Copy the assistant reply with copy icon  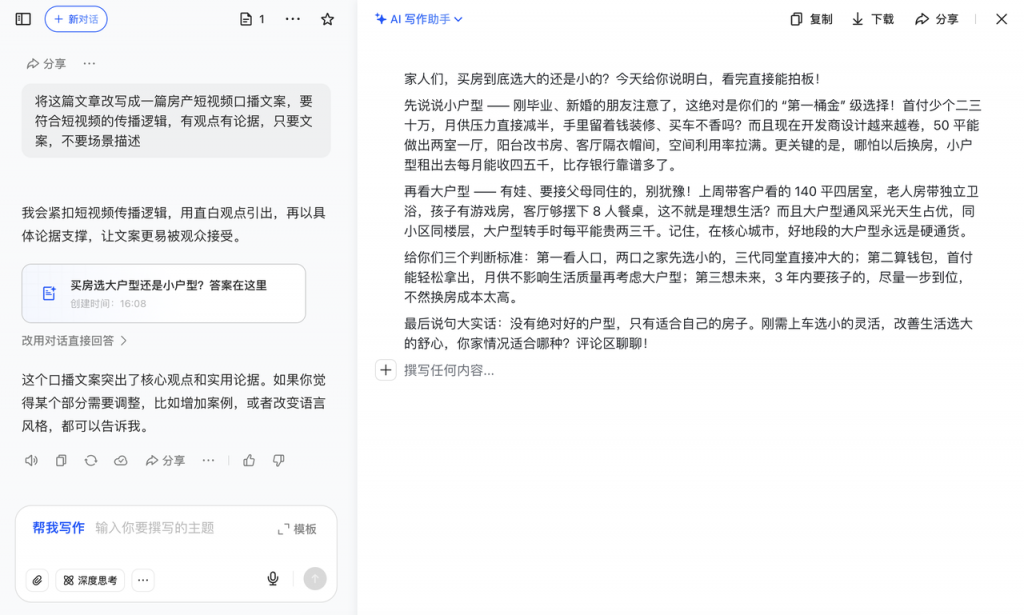coord(61,460)
